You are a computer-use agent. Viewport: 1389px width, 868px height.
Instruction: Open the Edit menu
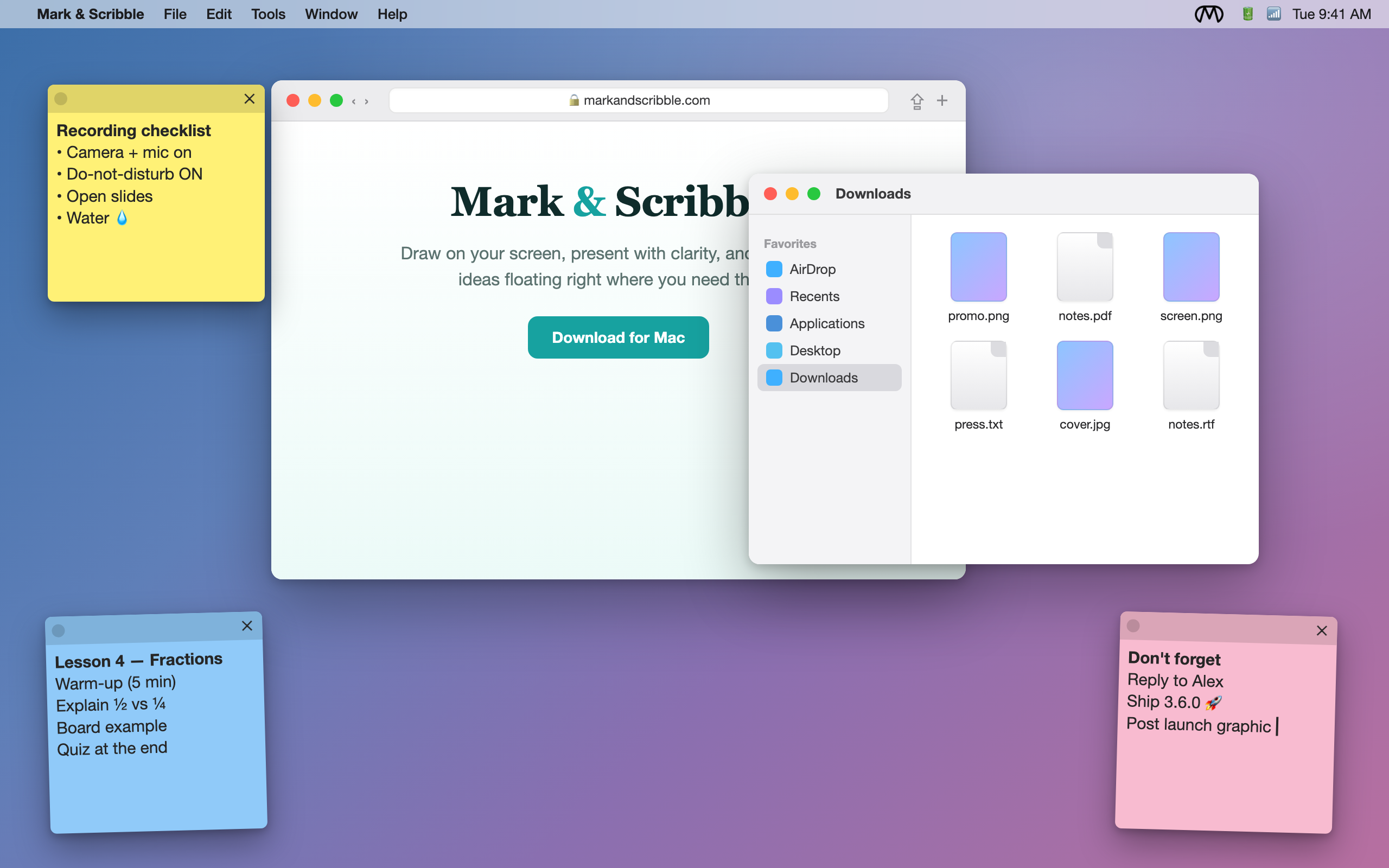pos(219,14)
